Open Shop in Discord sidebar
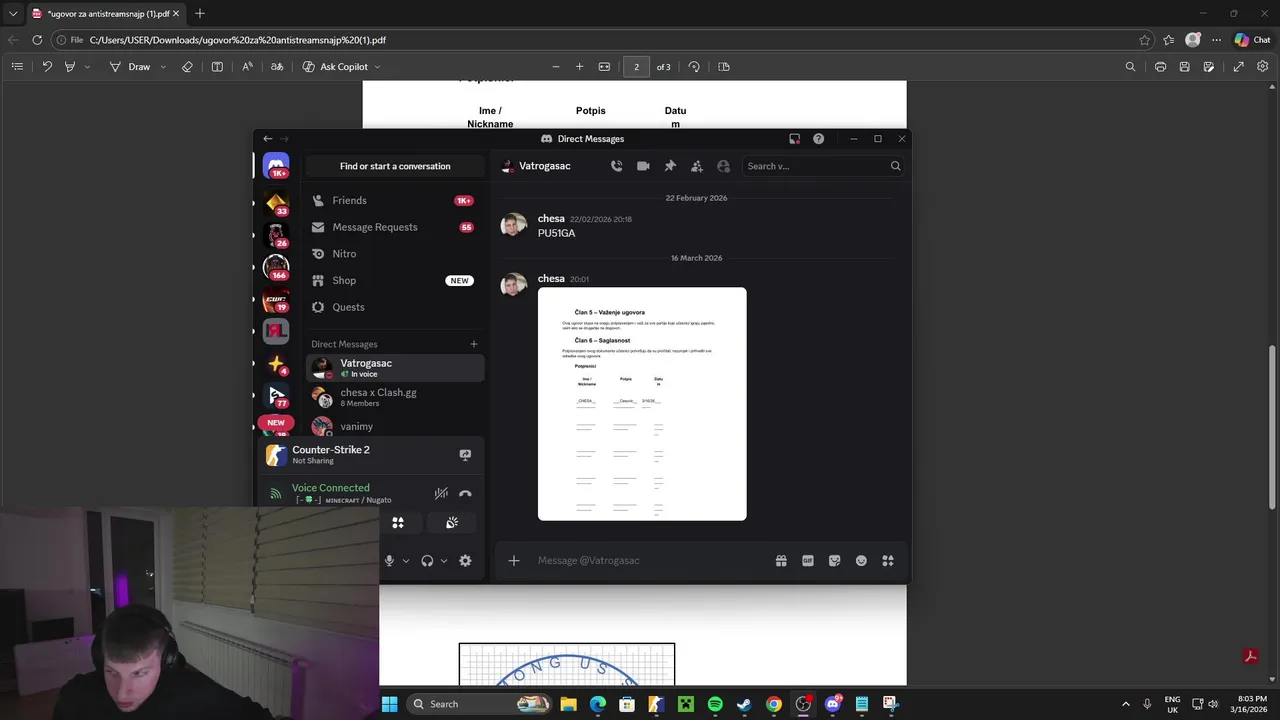The width and height of the screenshot is (1280, 720). pyautogui.click(x=394, y=280)
